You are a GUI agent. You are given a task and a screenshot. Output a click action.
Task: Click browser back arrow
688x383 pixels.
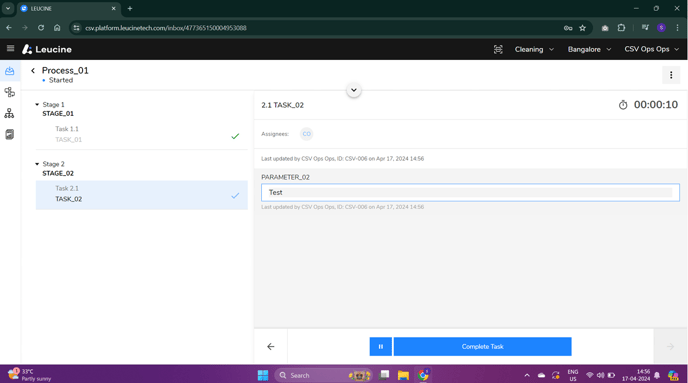pos(9,28)
